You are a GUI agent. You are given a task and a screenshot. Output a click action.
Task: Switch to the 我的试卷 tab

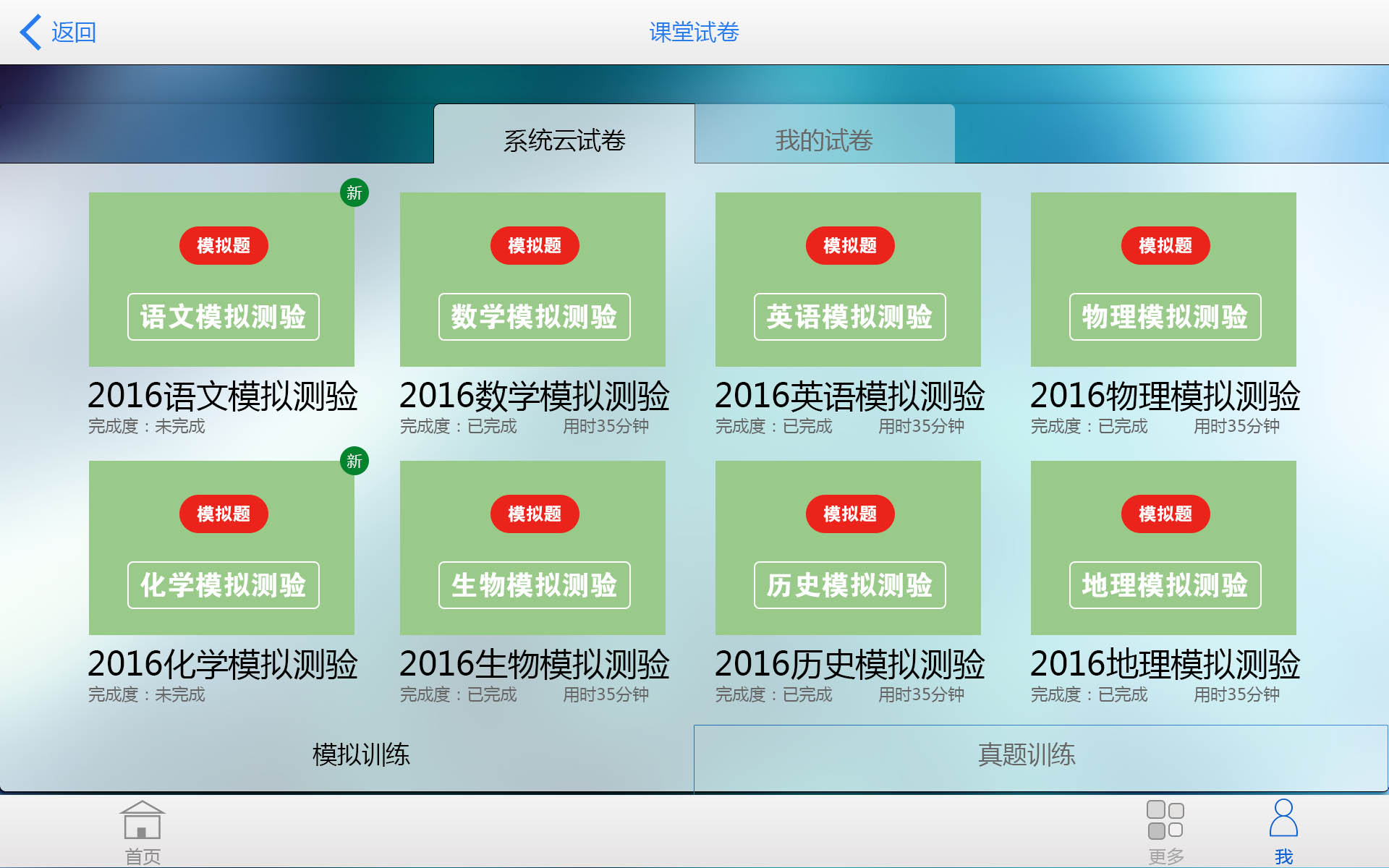coord(824,139)
